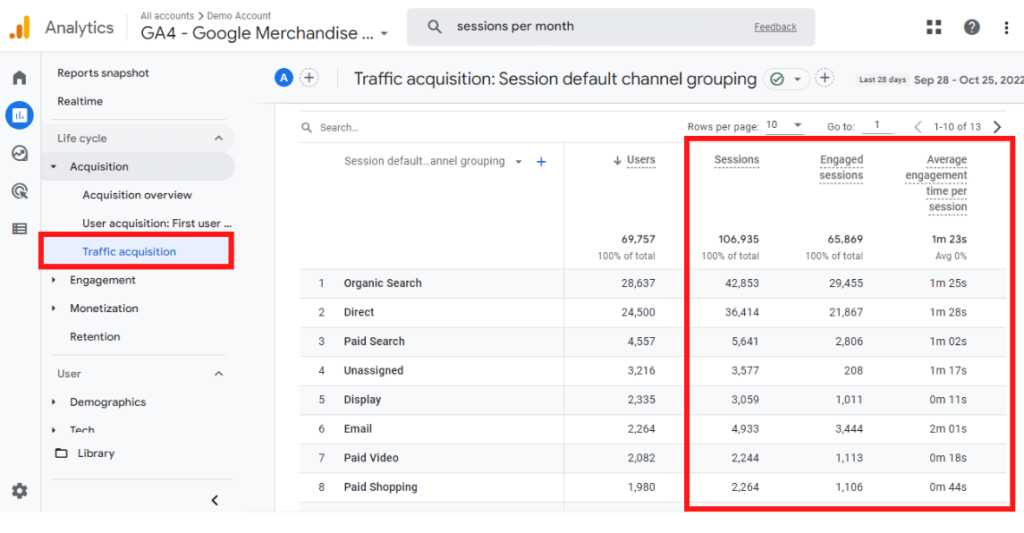The image size is (1024, 533).
Task: Click the Feedback link in search bar
Action: 775,27
